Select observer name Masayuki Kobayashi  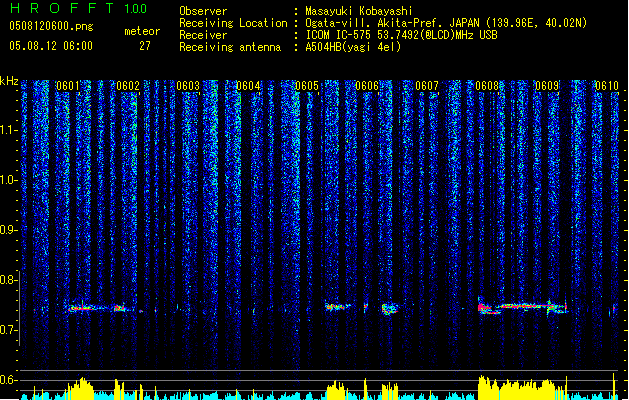pyautogui.click(x=358, y=11)
